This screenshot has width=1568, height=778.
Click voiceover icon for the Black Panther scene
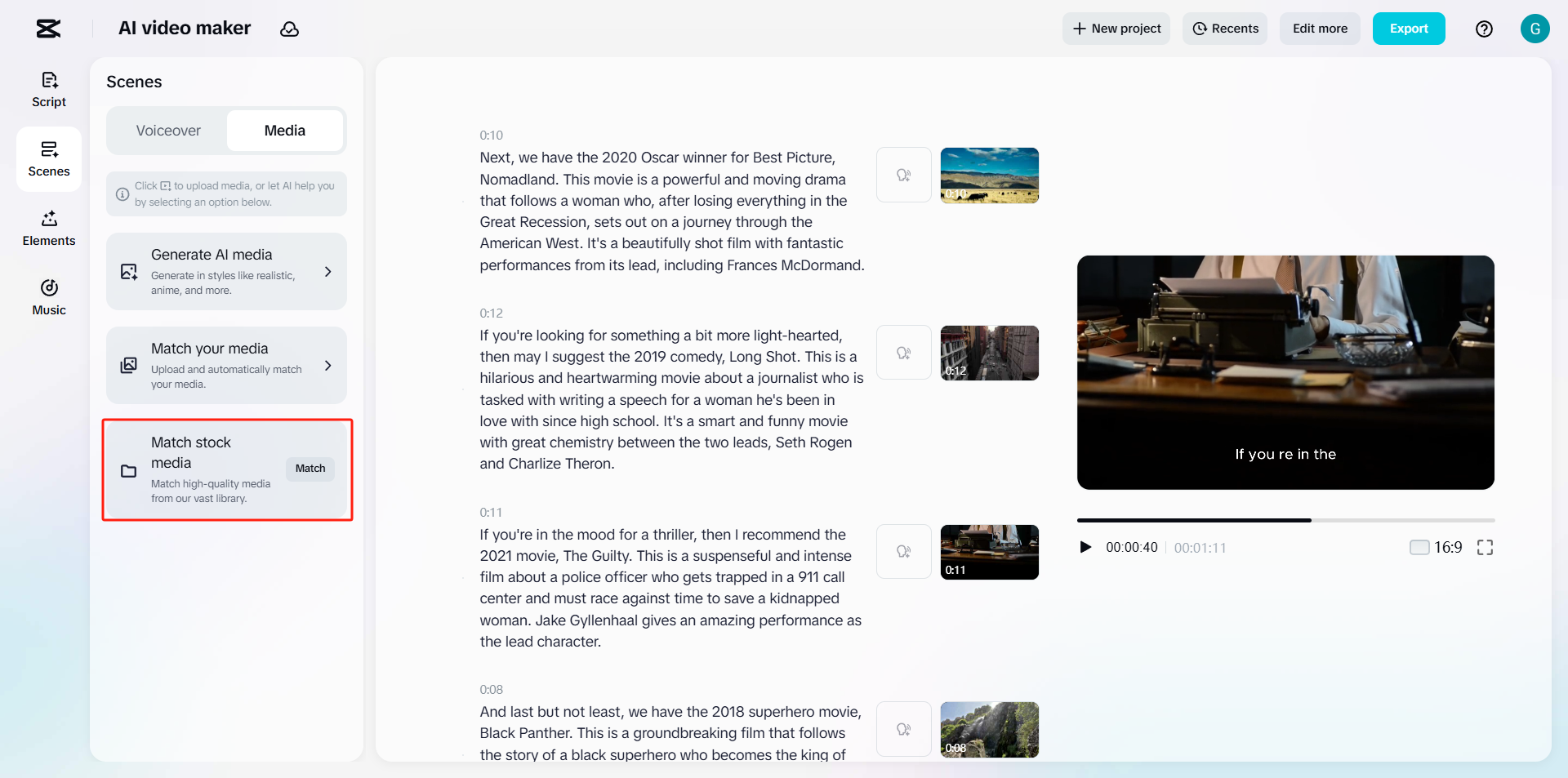904,729
